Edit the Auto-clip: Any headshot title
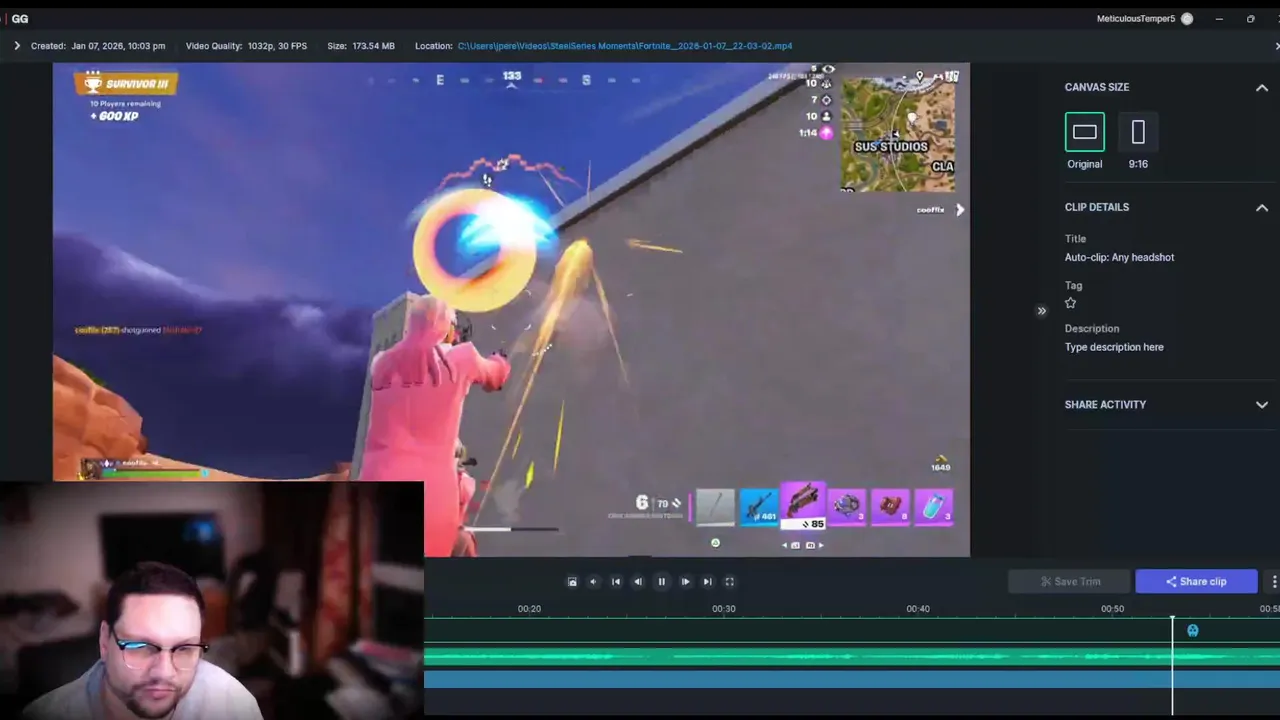Screen dimensions: 1280x720 (1119, 257)
